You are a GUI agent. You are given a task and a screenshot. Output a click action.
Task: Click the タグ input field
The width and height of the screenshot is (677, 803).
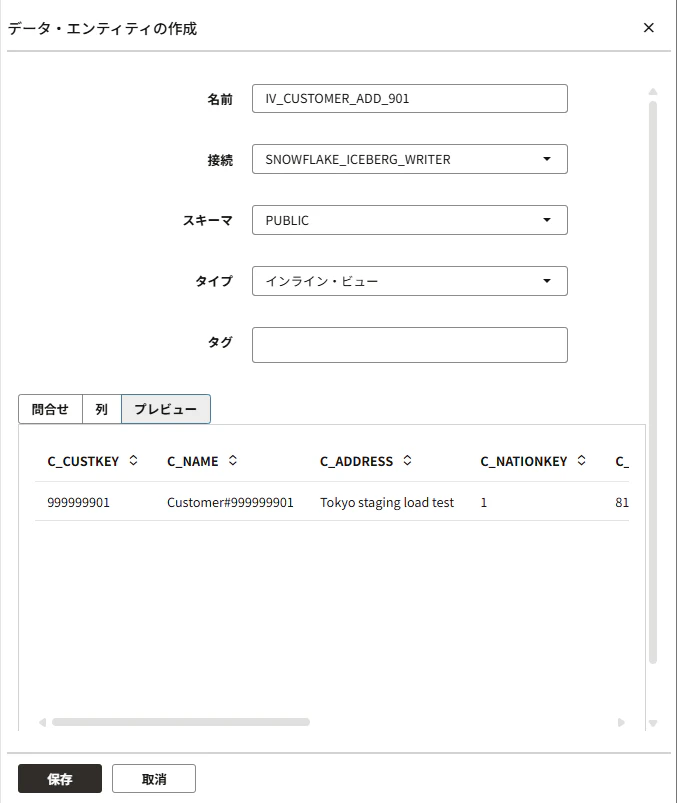pos(410,345)
